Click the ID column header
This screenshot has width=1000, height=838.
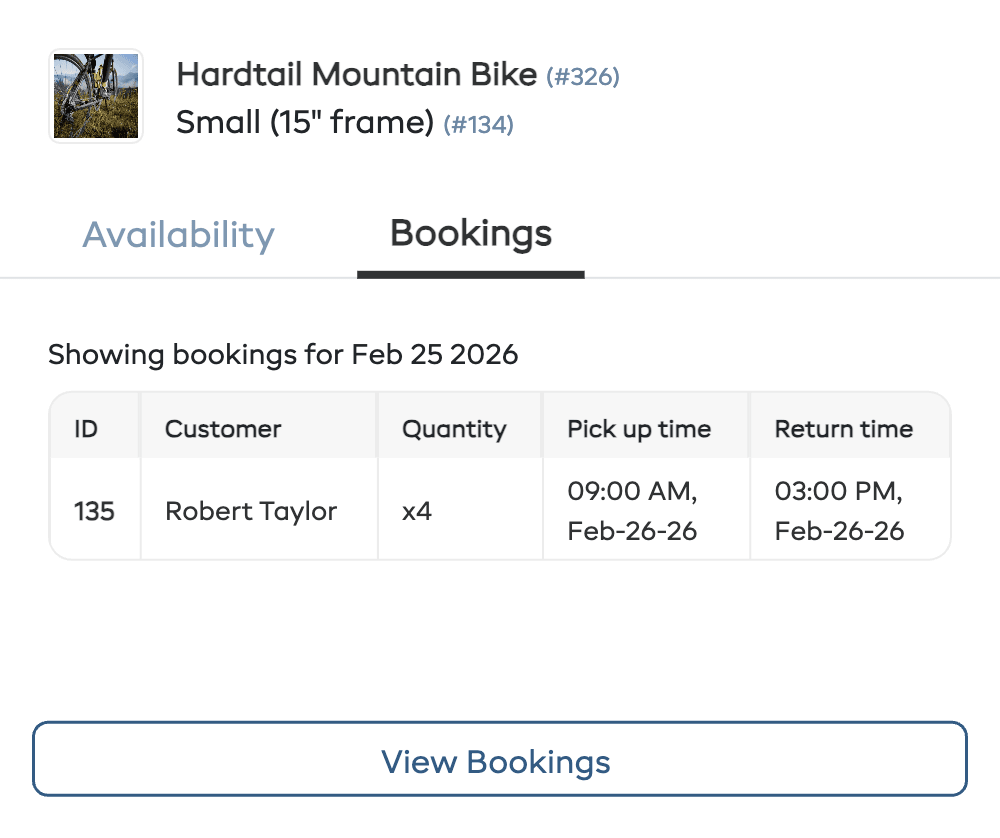click(x=87, y=428)
